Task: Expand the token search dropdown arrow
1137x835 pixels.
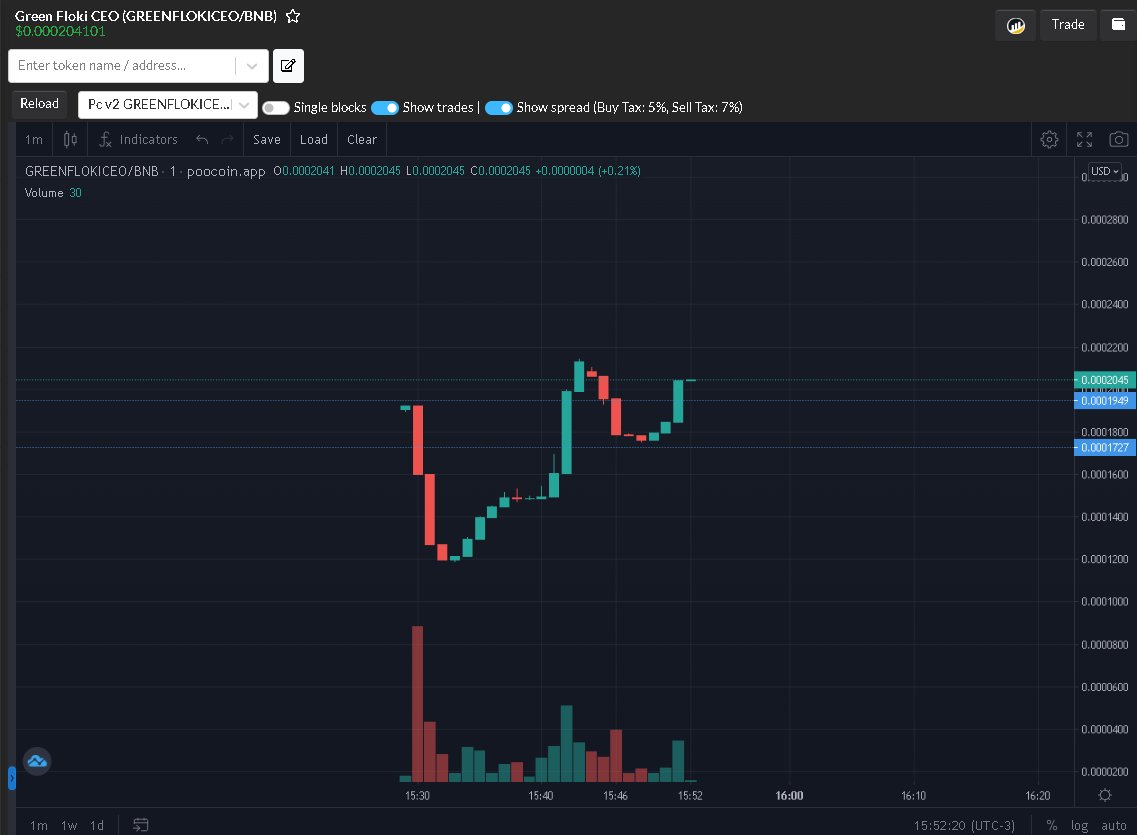Action: click(x=252, y=66)
